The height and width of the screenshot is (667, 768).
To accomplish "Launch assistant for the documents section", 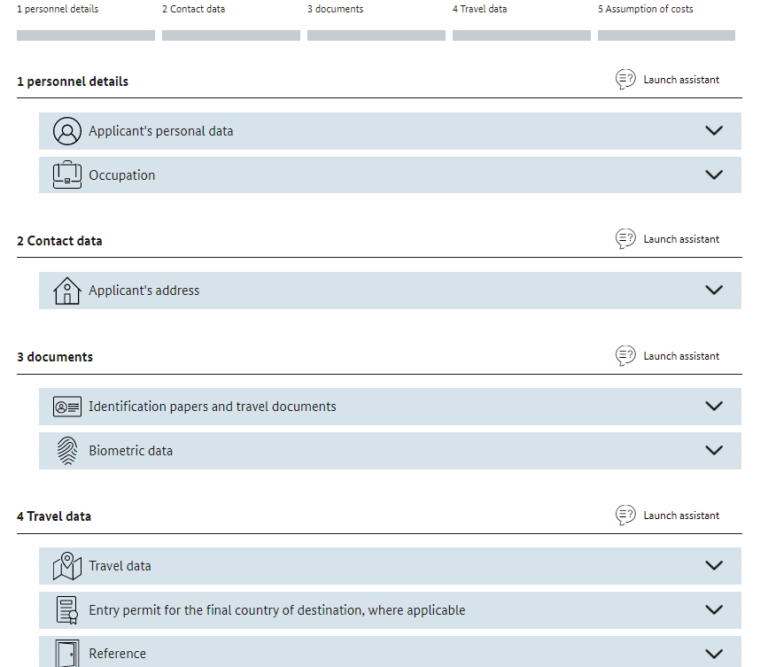I will click(668, 356).
